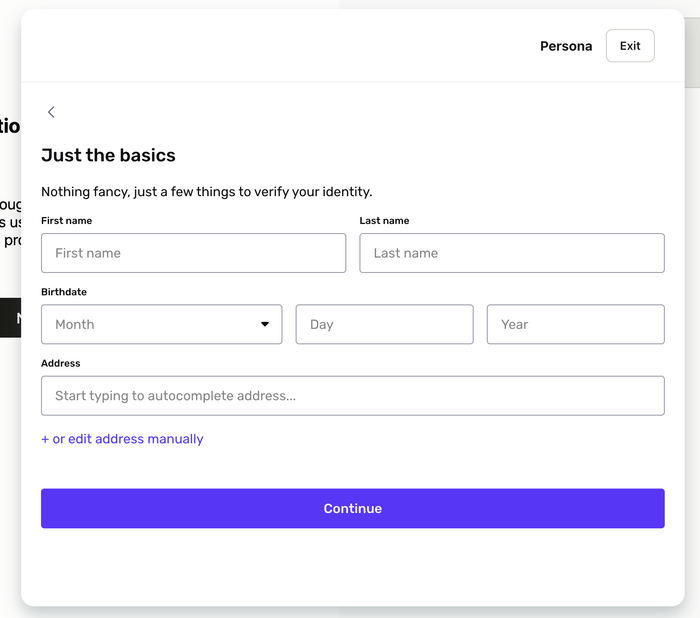Click the 'Last name' field label

click(x=384, y=220)
